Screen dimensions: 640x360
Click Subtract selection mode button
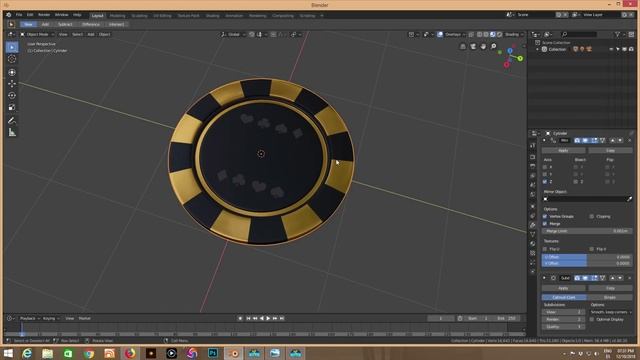pyautogui.click(x=64, y=24)
